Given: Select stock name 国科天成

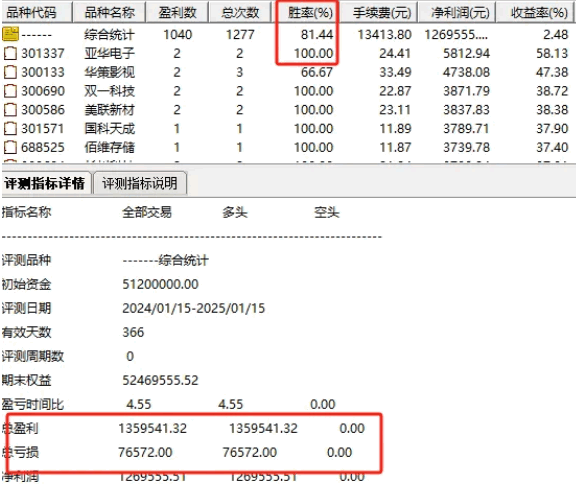Looking at the screenshot, I should [x=109, y=129].
